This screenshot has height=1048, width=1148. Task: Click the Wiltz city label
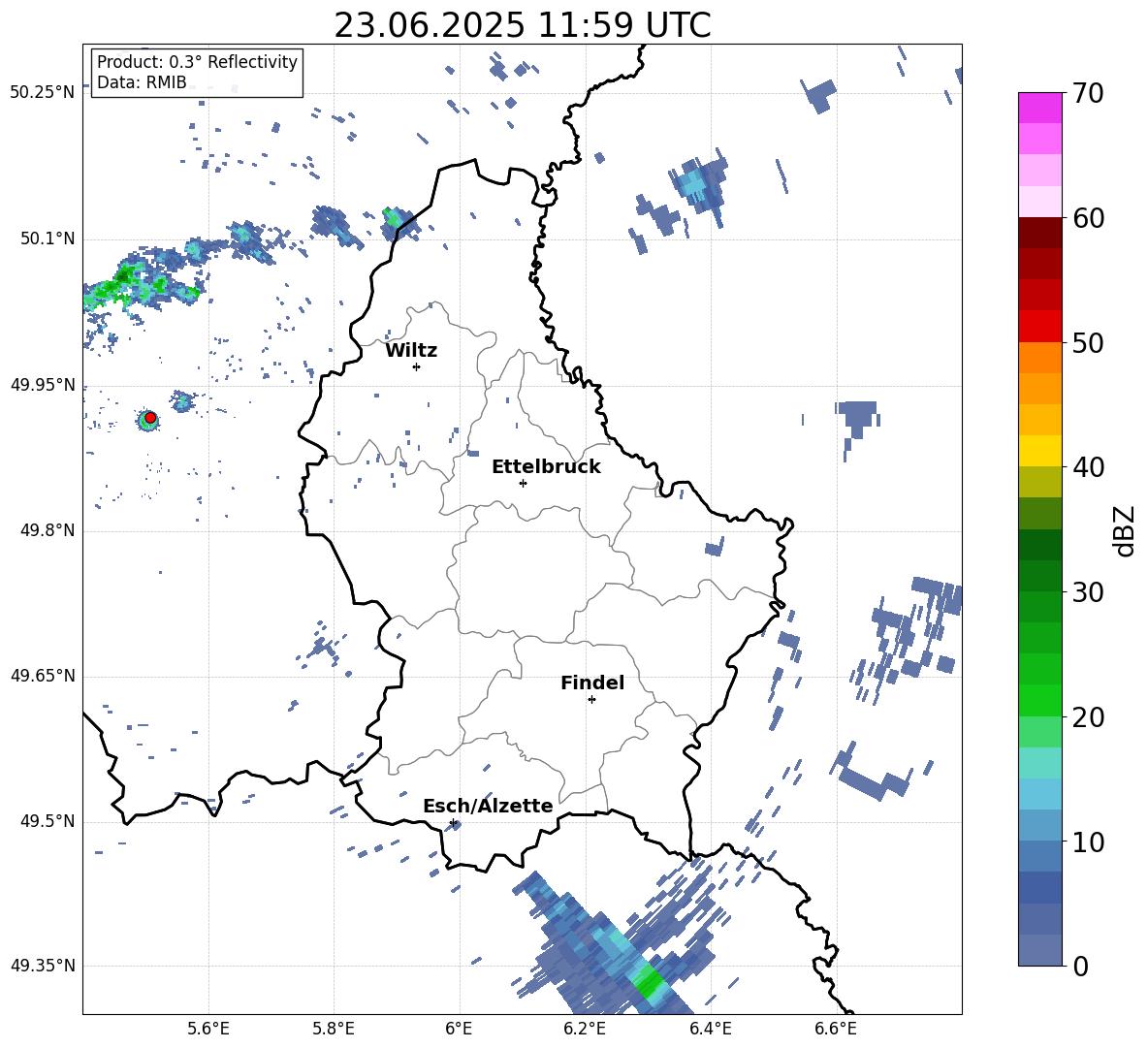point(411,351)
